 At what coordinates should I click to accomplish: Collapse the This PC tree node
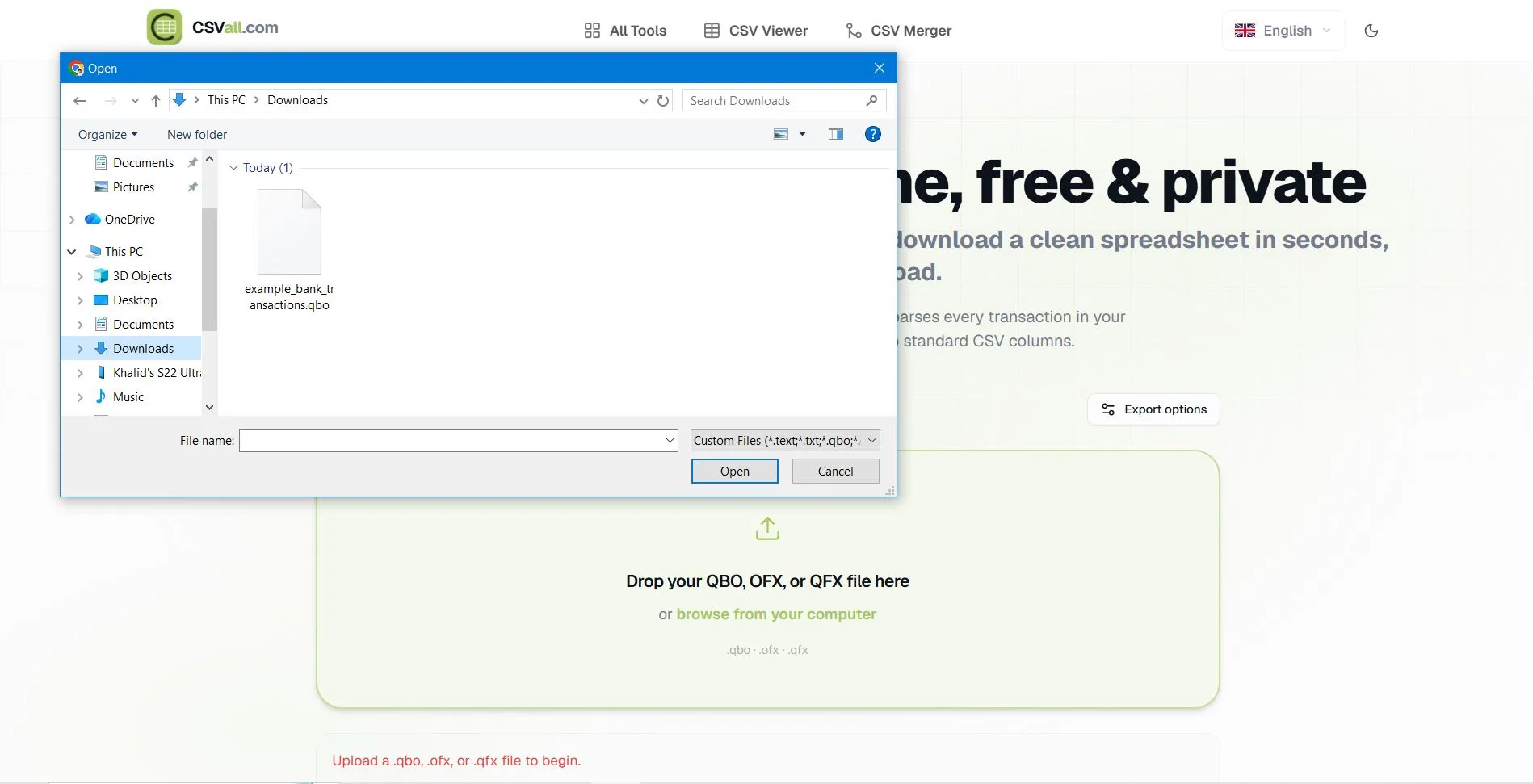click(72, 252)
